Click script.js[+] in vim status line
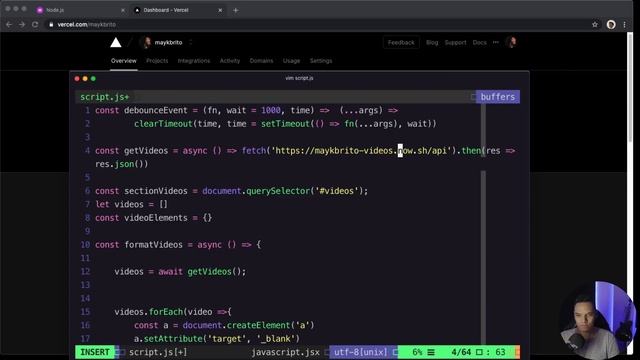Image resolution: width=640 pixels, height=360 pixels. coord(158,352)
